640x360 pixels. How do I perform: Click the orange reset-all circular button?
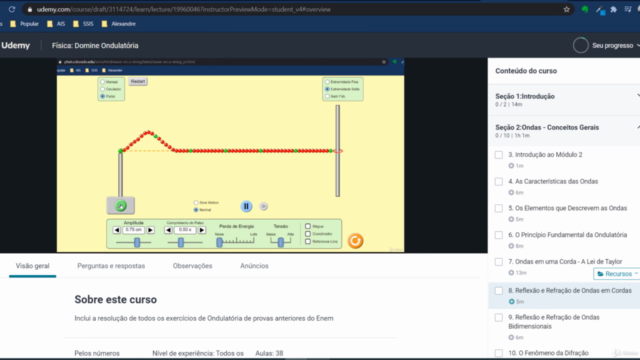pos(356,241)
